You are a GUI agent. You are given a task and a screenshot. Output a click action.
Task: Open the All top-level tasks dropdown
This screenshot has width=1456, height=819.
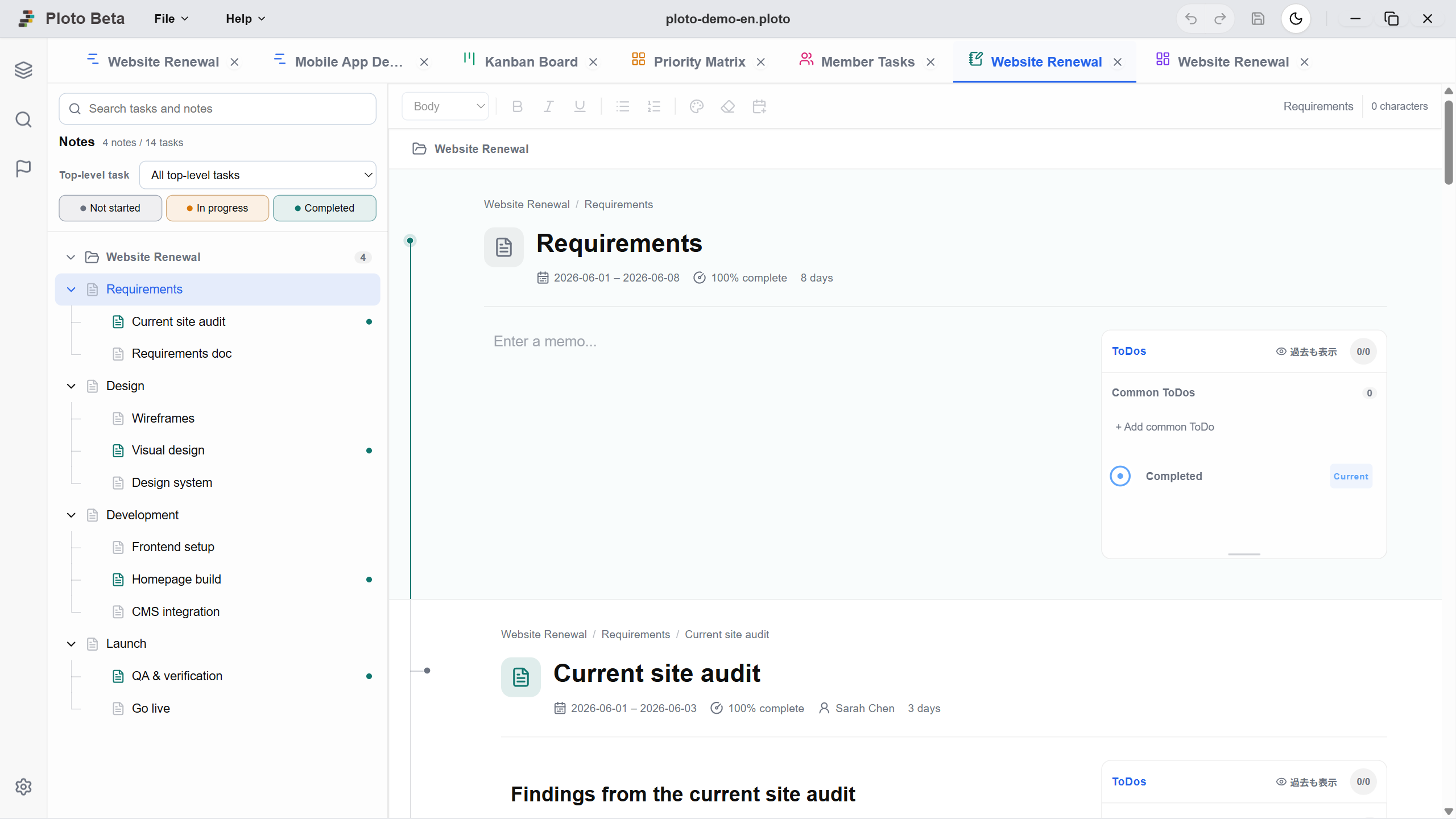(x=258, y=175)
